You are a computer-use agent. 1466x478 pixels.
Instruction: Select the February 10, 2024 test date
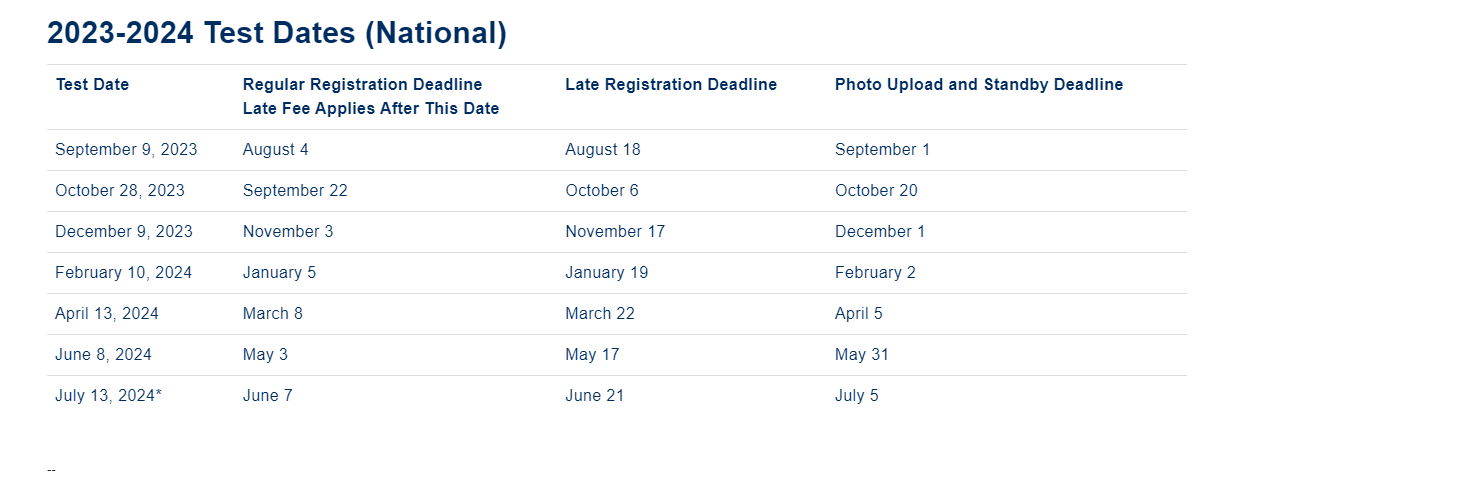[124, 273]
